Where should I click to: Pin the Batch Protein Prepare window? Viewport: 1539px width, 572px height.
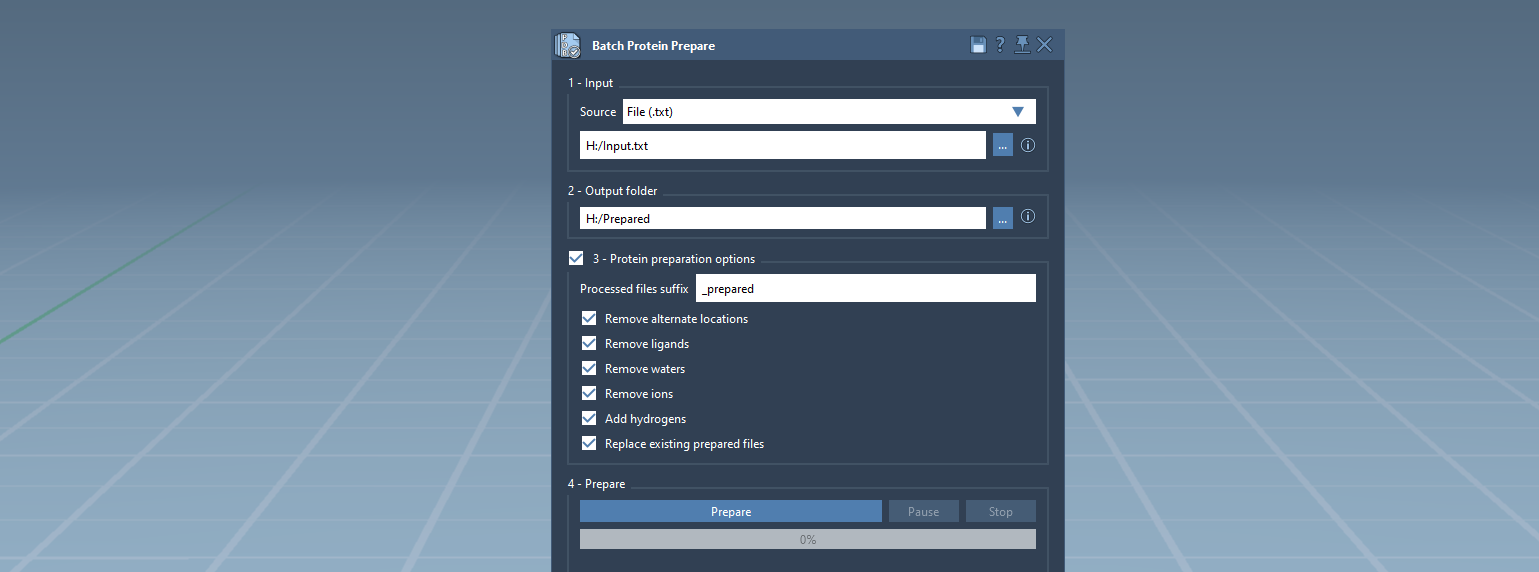click(1021, 45)
